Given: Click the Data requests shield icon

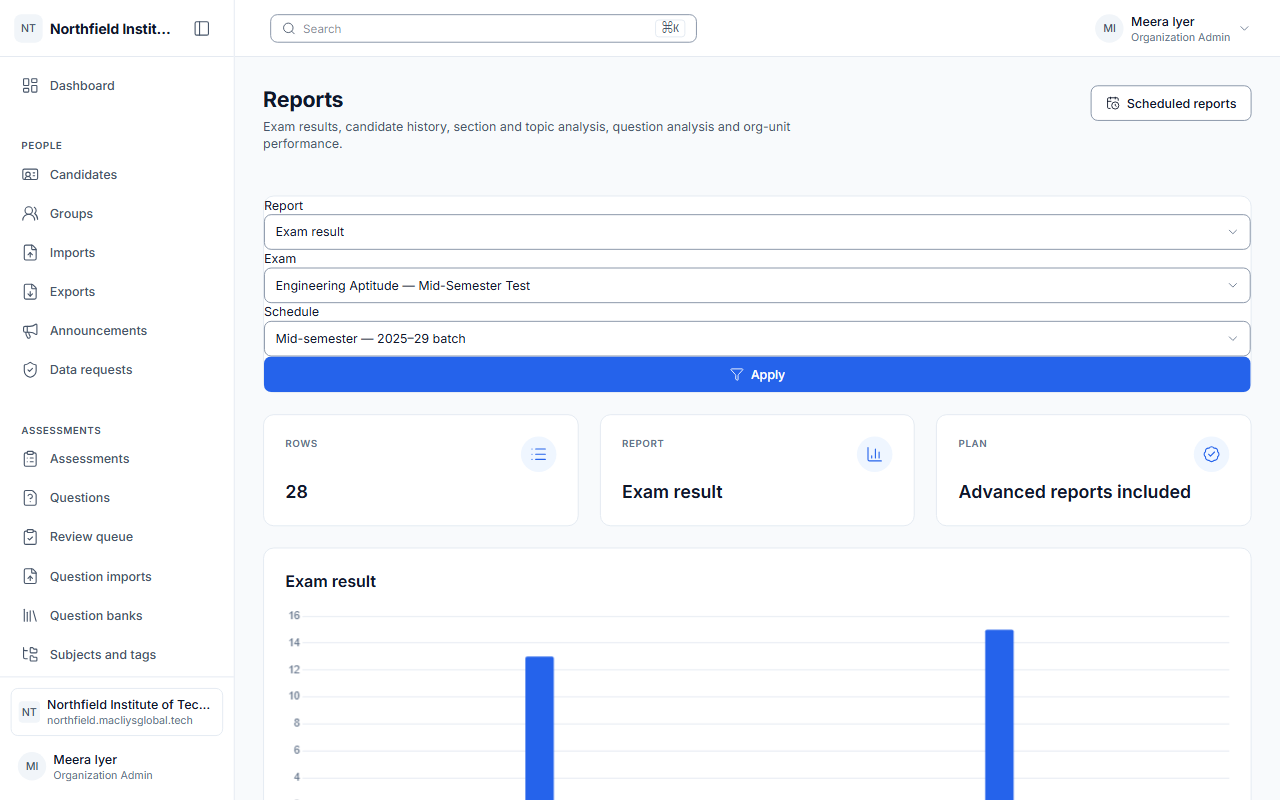Looking at the screenshot, I should pos(30,370).
